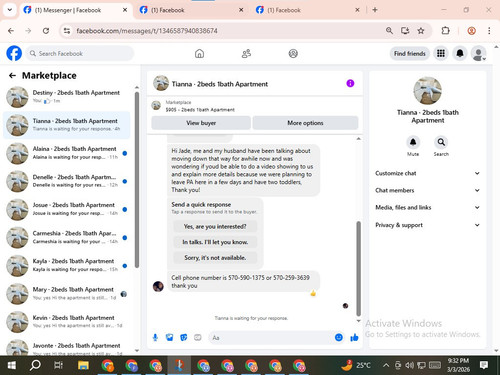Open Task View on the taskbar

pyautogui.click(x=58, y=365)
